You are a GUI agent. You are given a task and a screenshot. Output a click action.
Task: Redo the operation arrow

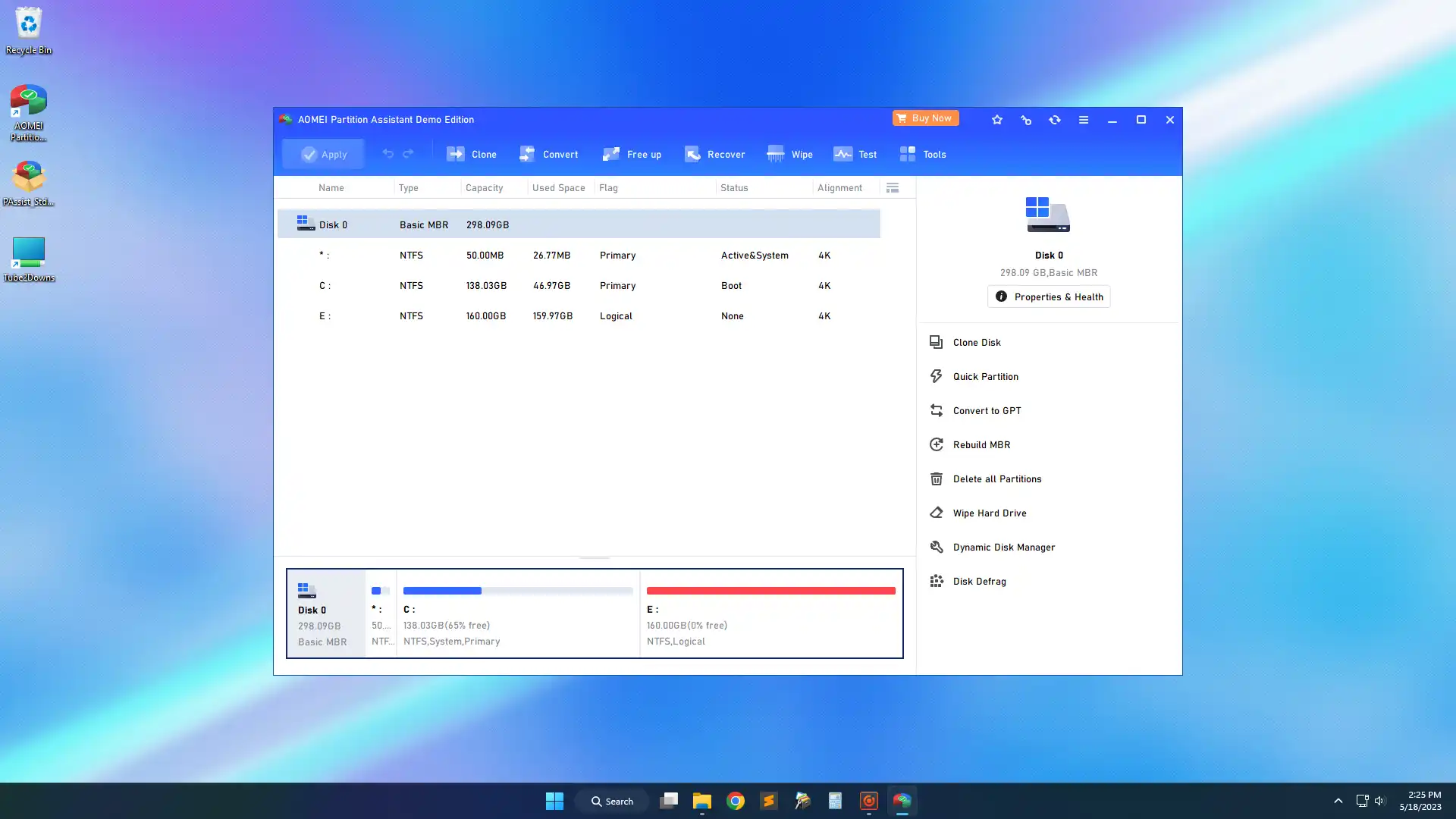point(408,154)
